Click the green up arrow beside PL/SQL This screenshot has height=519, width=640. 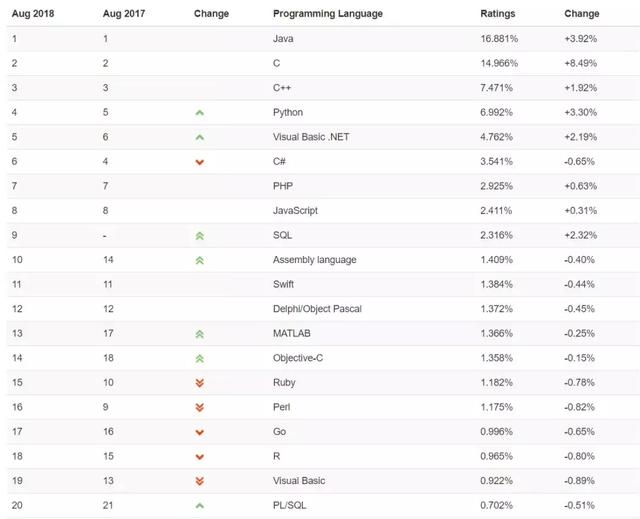pos(200,505)
